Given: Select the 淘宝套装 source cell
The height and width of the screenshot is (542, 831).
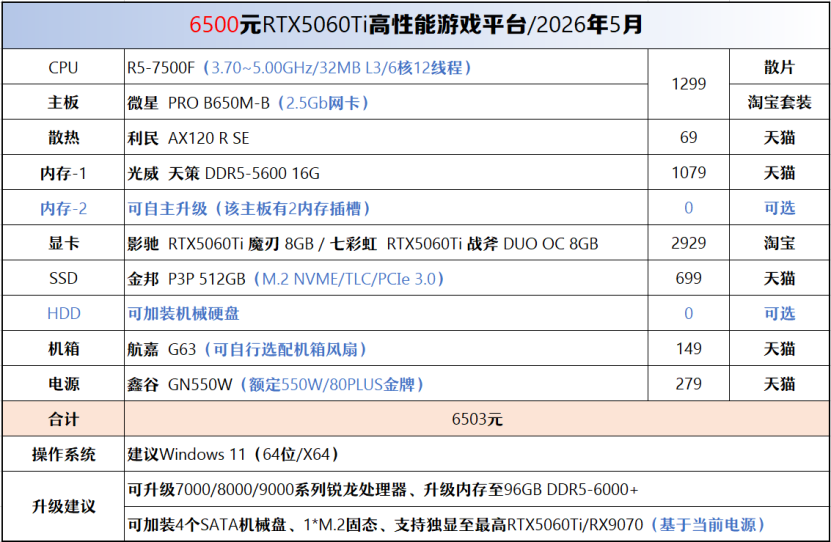Looking at the screenshot, I should point(780,102).
